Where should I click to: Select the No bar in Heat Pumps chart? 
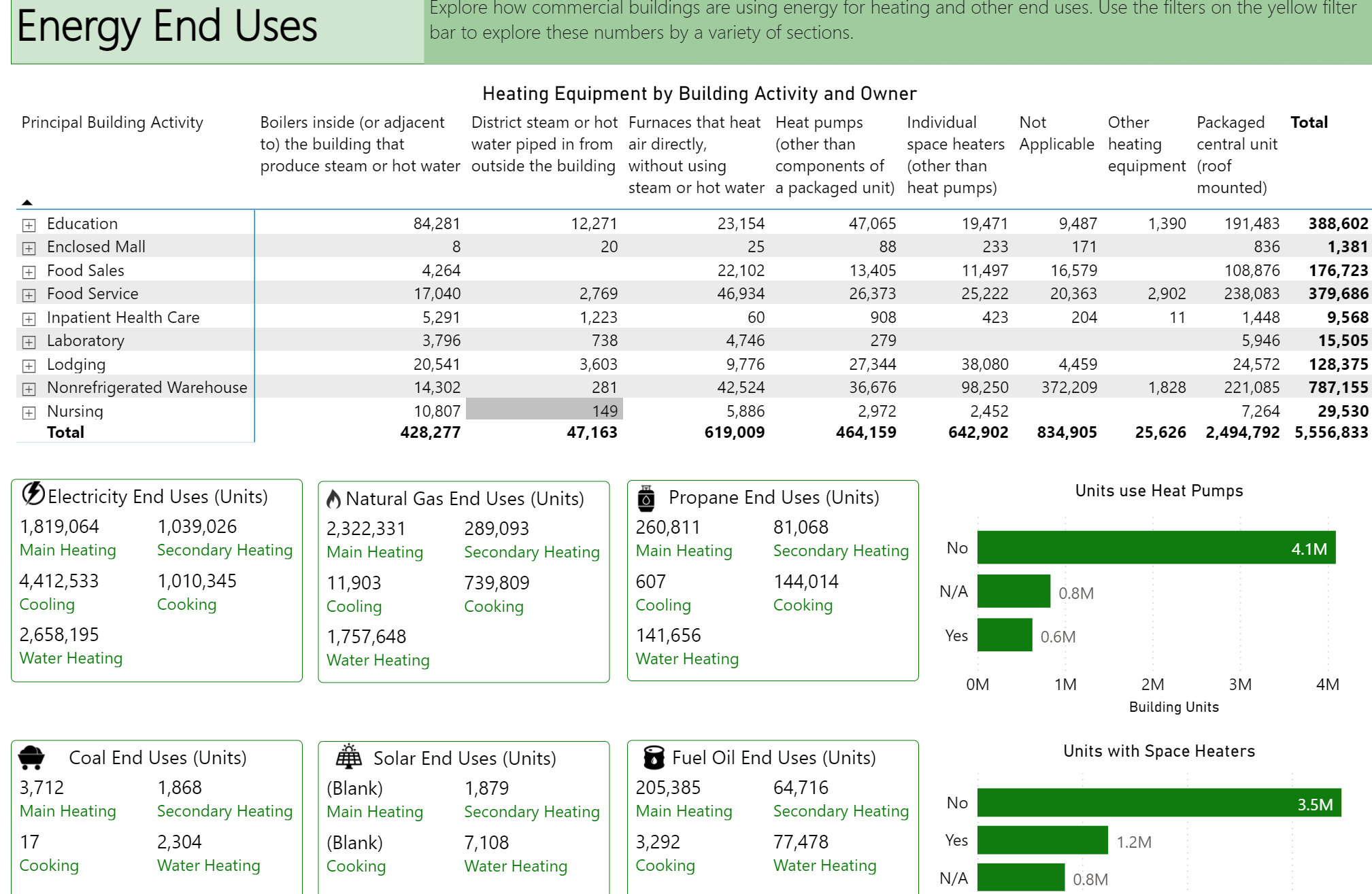point(1156,547)
